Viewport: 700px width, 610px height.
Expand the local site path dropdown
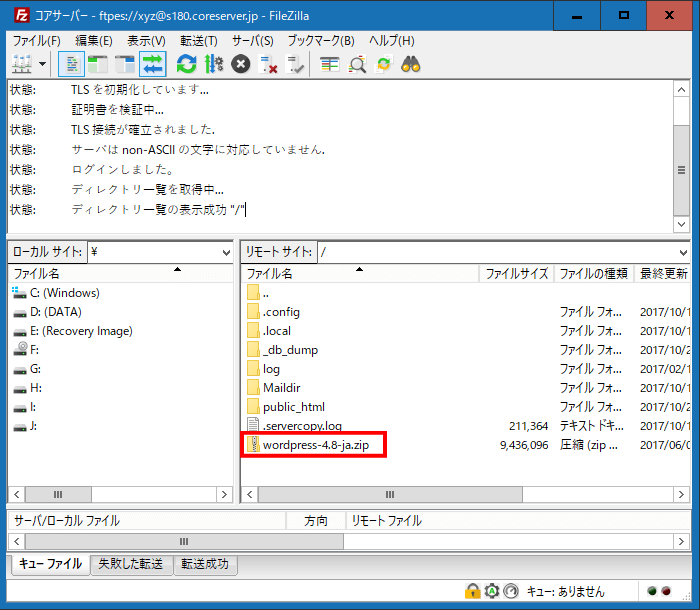pyautogui.click(x=226, y=253)
